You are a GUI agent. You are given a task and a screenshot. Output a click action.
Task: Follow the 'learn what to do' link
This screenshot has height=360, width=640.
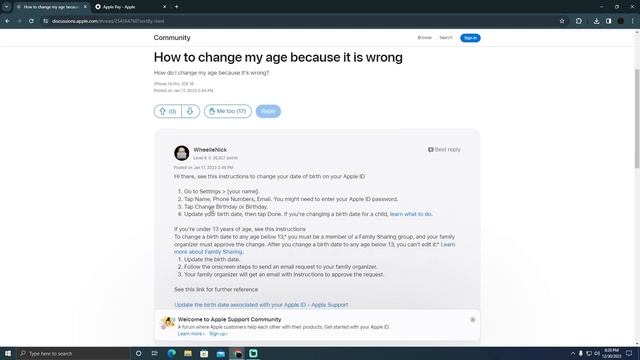coord(411,214)
